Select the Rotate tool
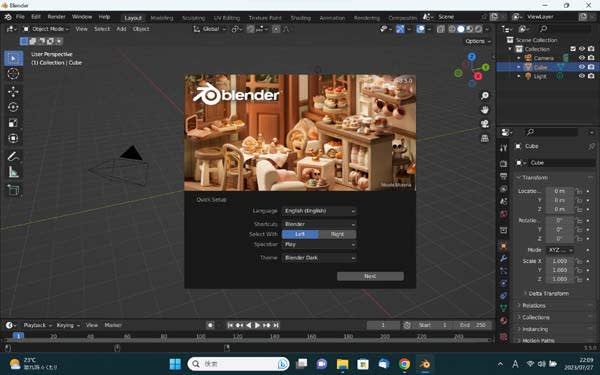Image resolution: width=600 pixels, height=375 pixels. (13, 107)
